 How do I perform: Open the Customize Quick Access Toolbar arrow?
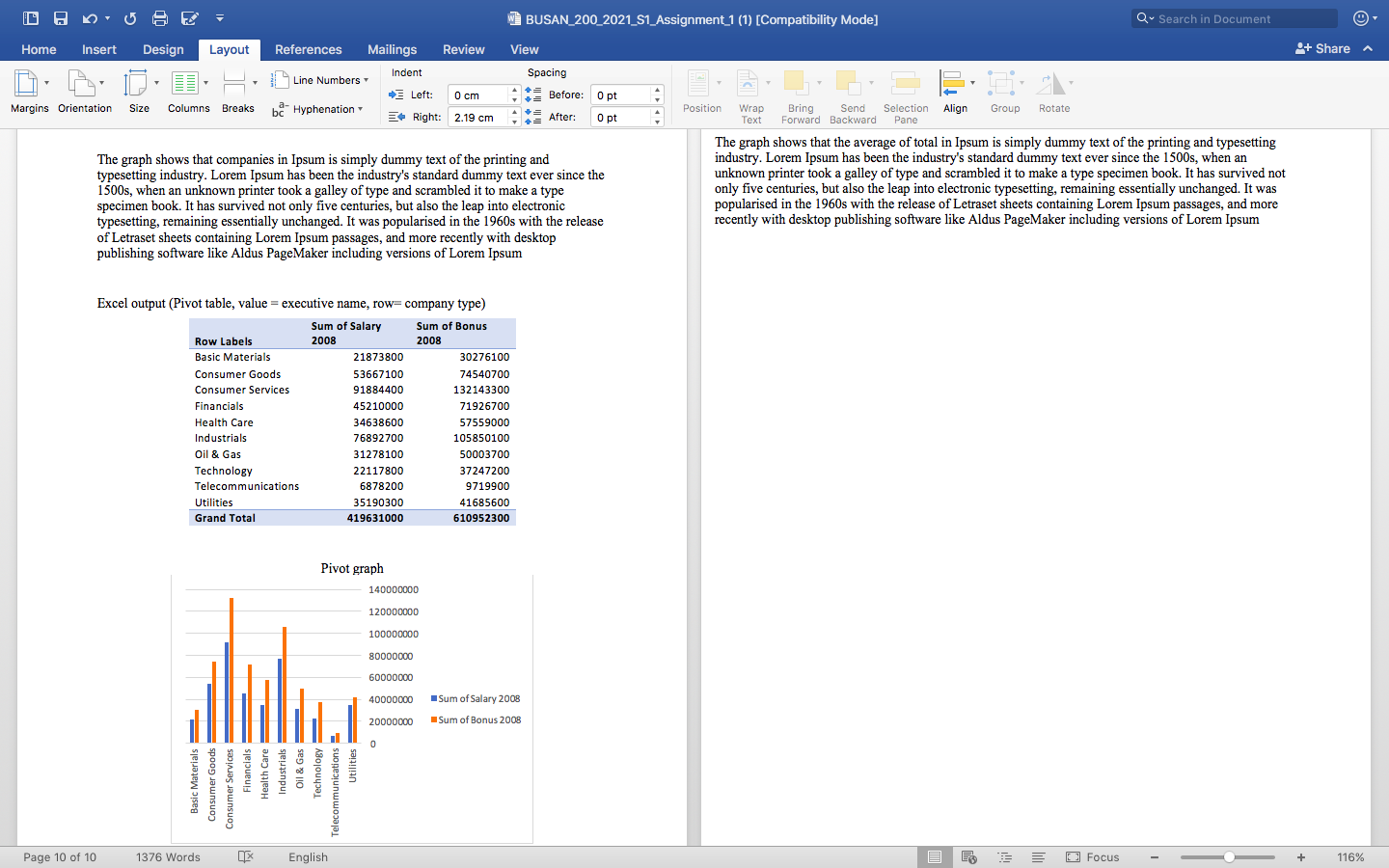pyautogui.click(x=220, y=18)
